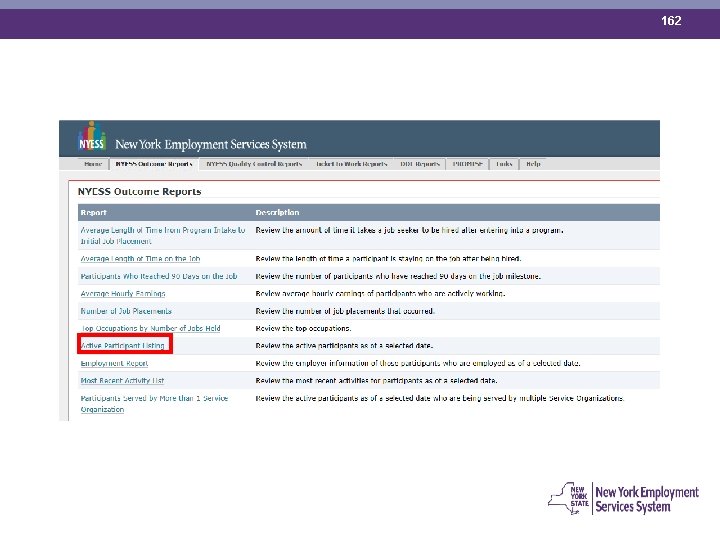Open Participants Who Reached 90 Days report
720x540 pixels.
point(159,276)
